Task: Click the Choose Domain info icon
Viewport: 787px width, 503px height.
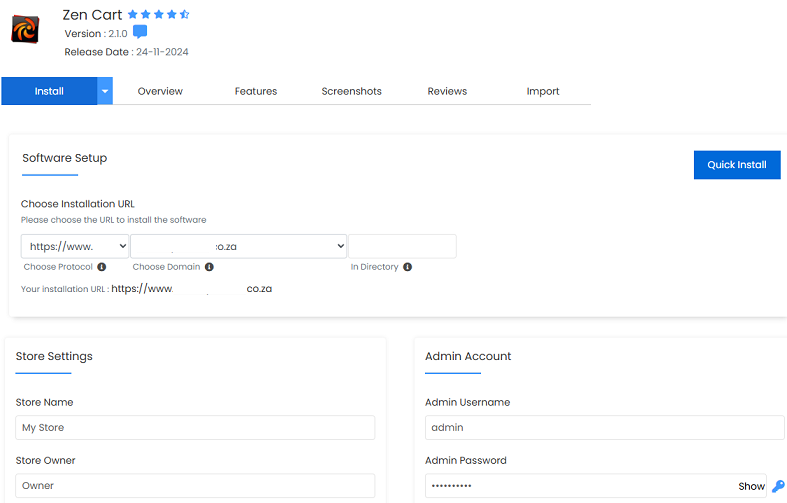Action: 209,267
